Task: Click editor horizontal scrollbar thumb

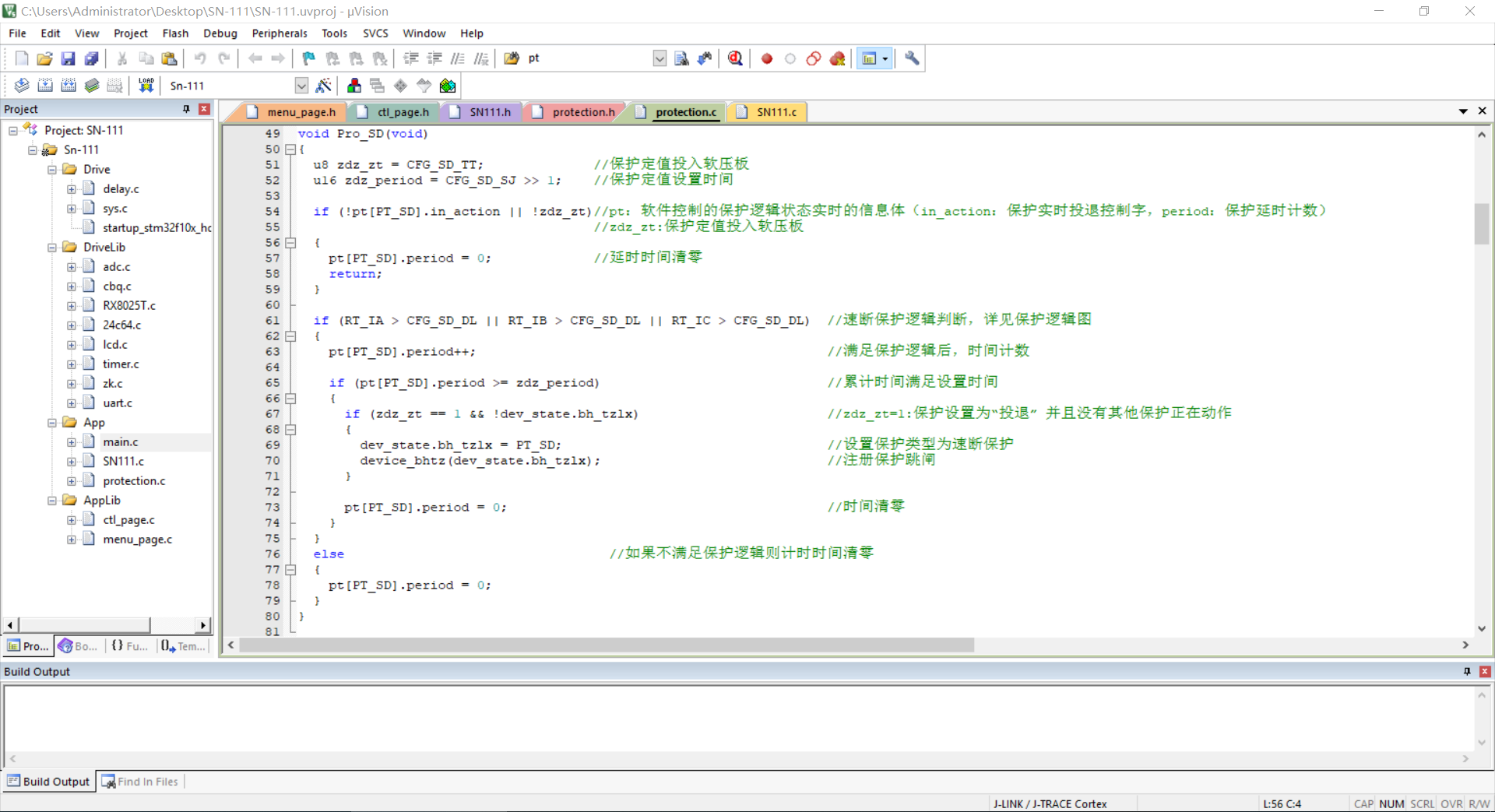Action: [607, 645]
